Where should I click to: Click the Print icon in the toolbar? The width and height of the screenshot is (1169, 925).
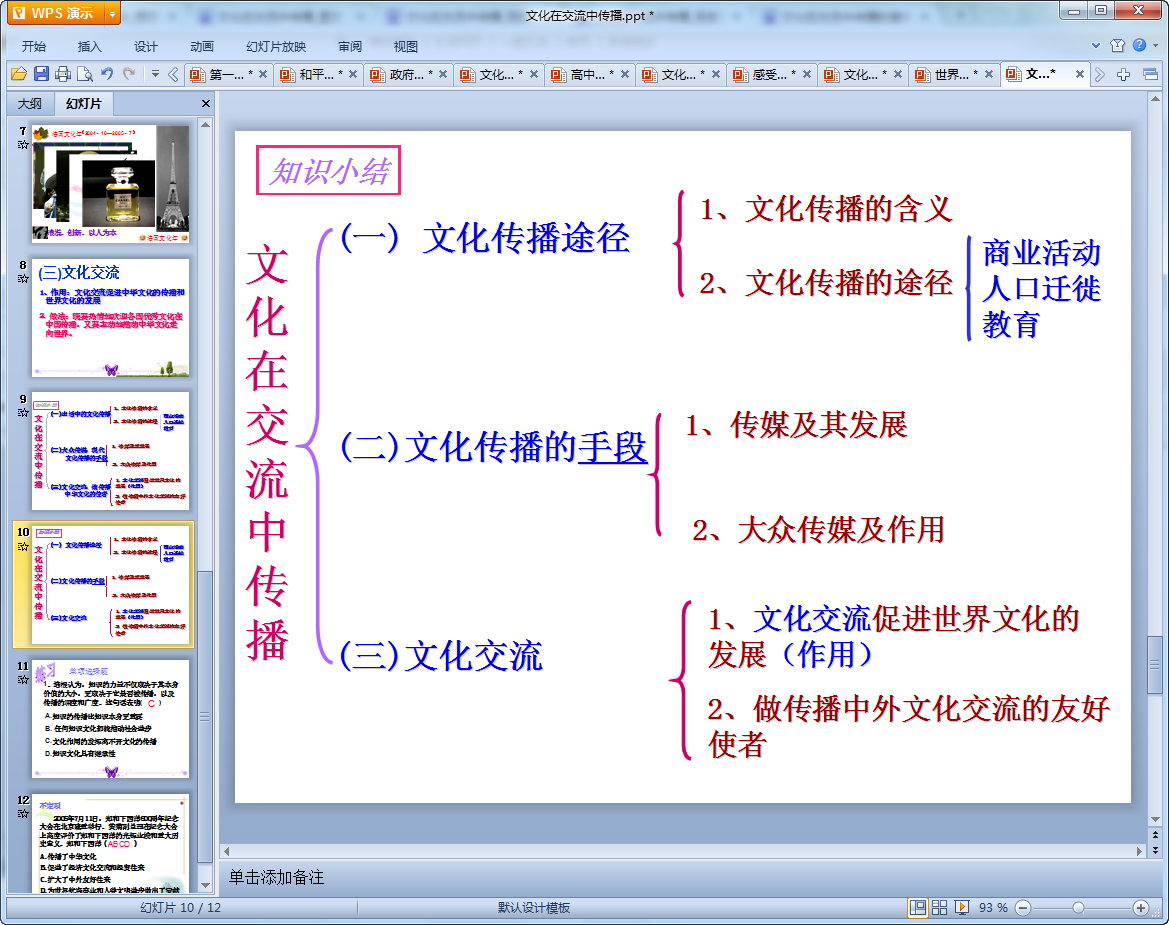(63, 74)
